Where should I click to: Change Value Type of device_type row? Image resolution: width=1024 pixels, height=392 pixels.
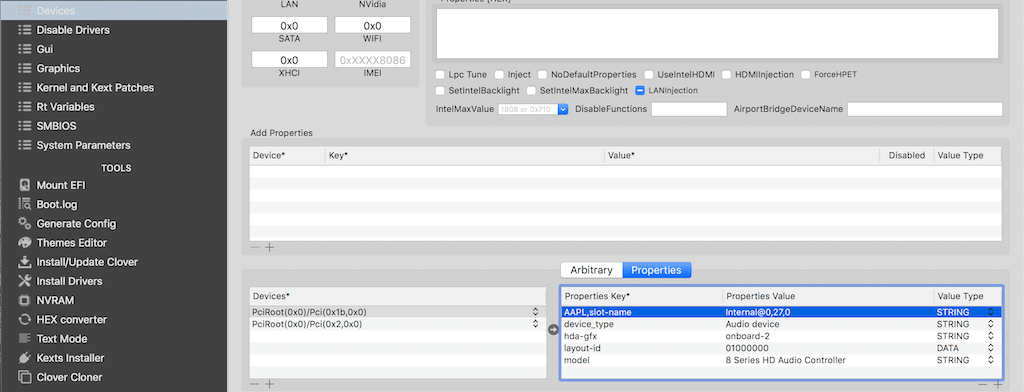[x=991, y=324]
